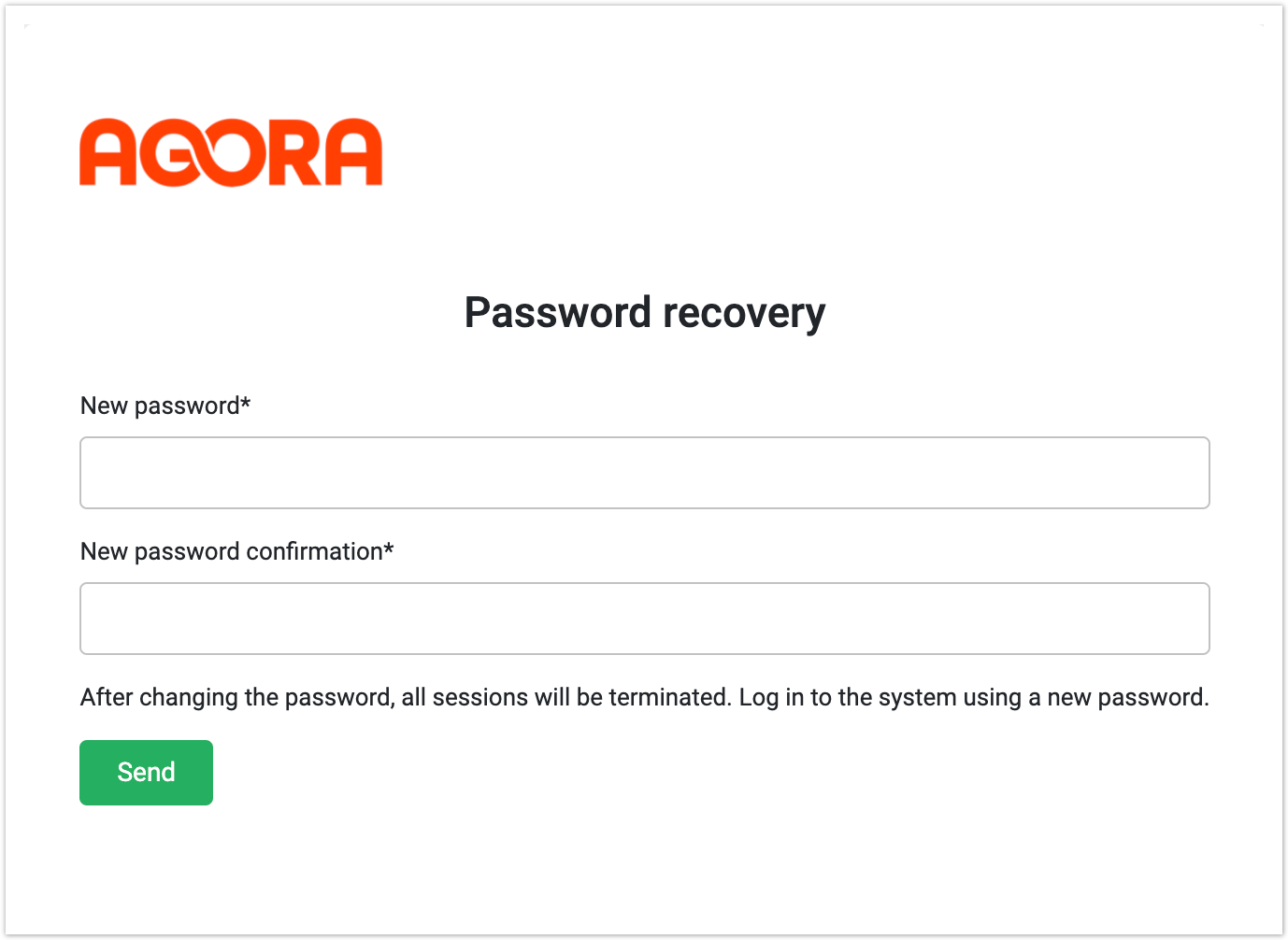Viewport: 1288px width, 940px height.
Task: Focus the New password input field
Action: 645,473
